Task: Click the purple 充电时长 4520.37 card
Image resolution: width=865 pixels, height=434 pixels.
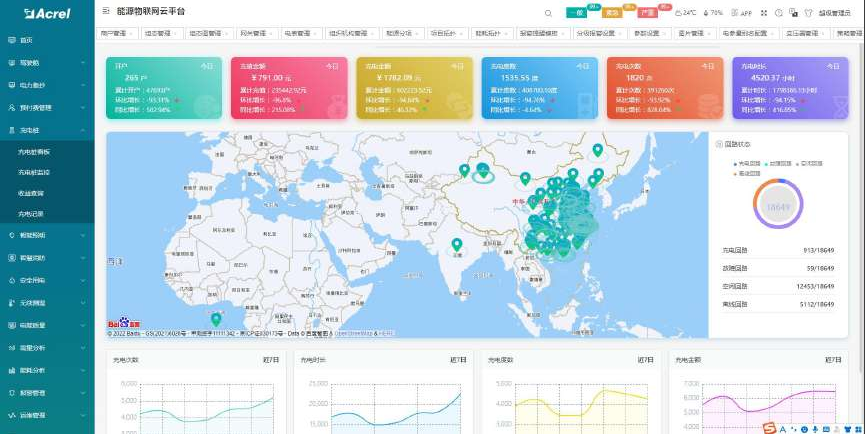Action: [x=790, y=88]
